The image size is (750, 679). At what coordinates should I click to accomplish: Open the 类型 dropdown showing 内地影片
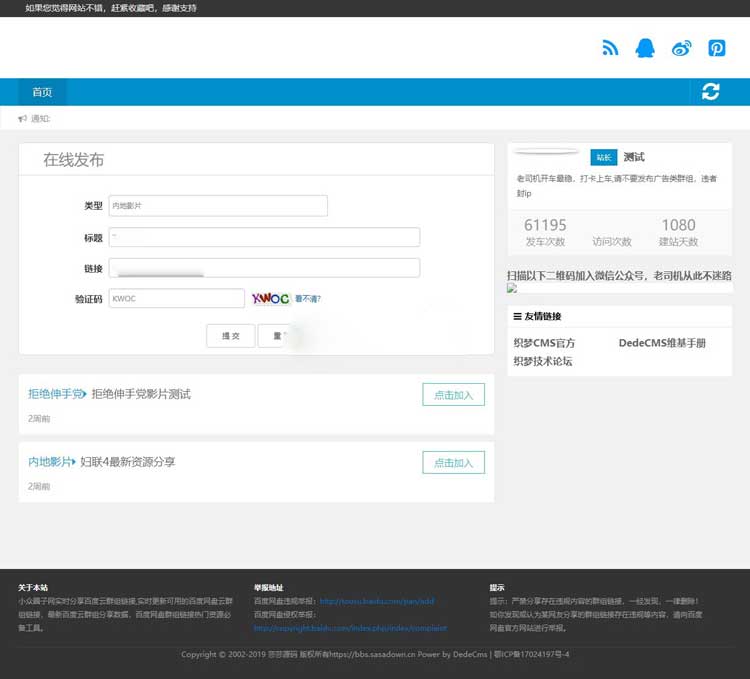217,205
